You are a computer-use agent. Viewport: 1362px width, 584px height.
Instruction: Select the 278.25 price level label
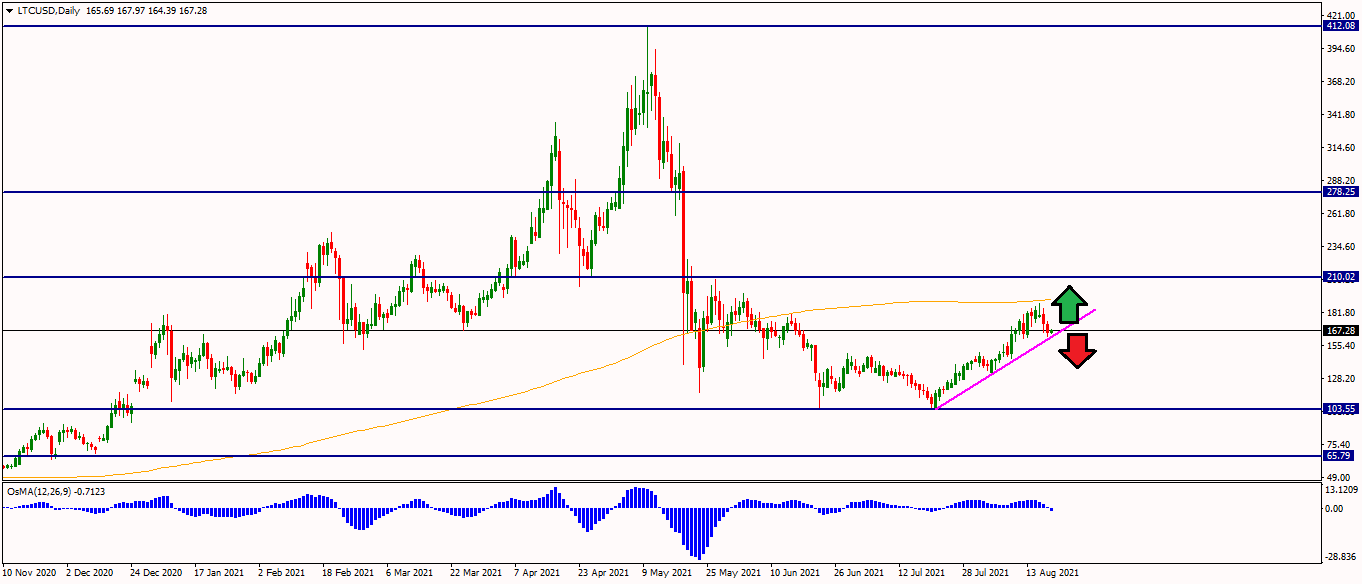coord(1340,192)
